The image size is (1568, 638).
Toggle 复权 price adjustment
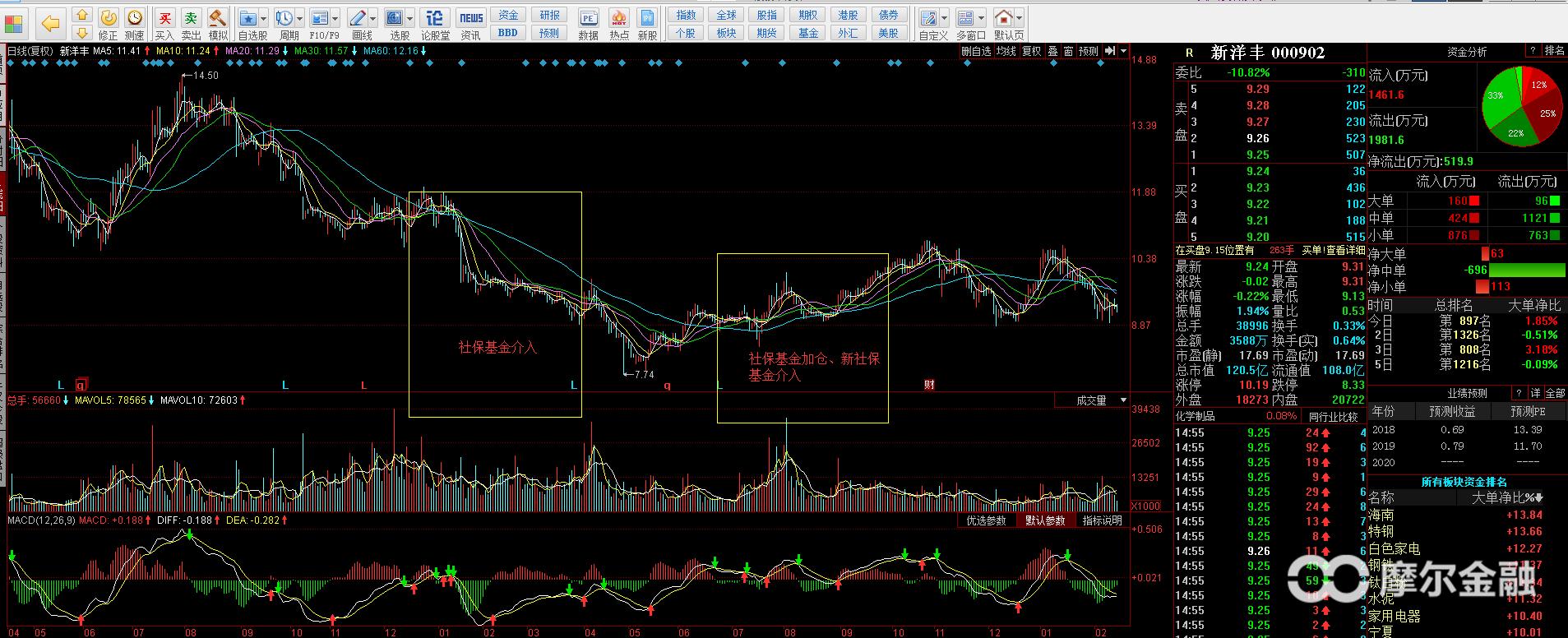click(1032, 51)
